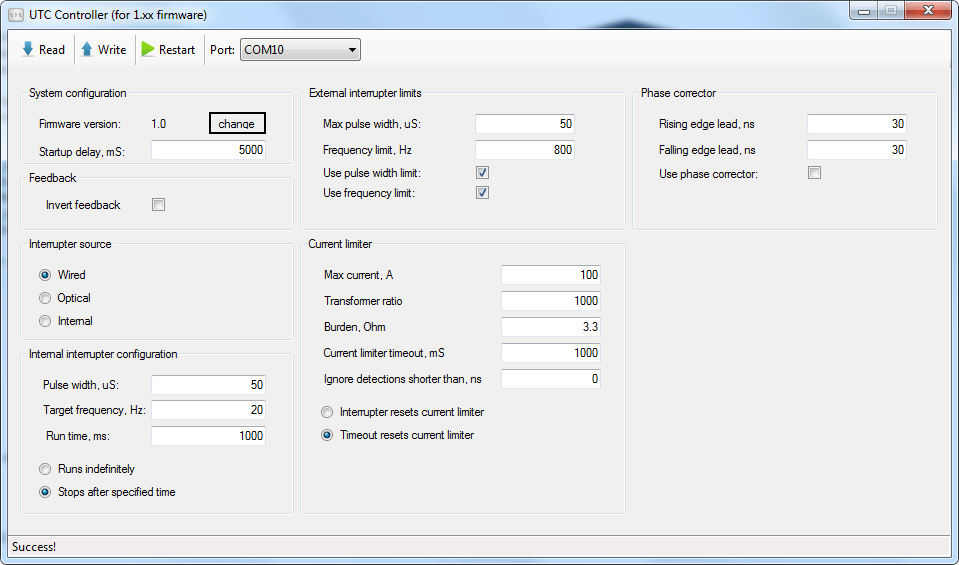Select Interrupter resets current limiter

click(x=327, y=412)
